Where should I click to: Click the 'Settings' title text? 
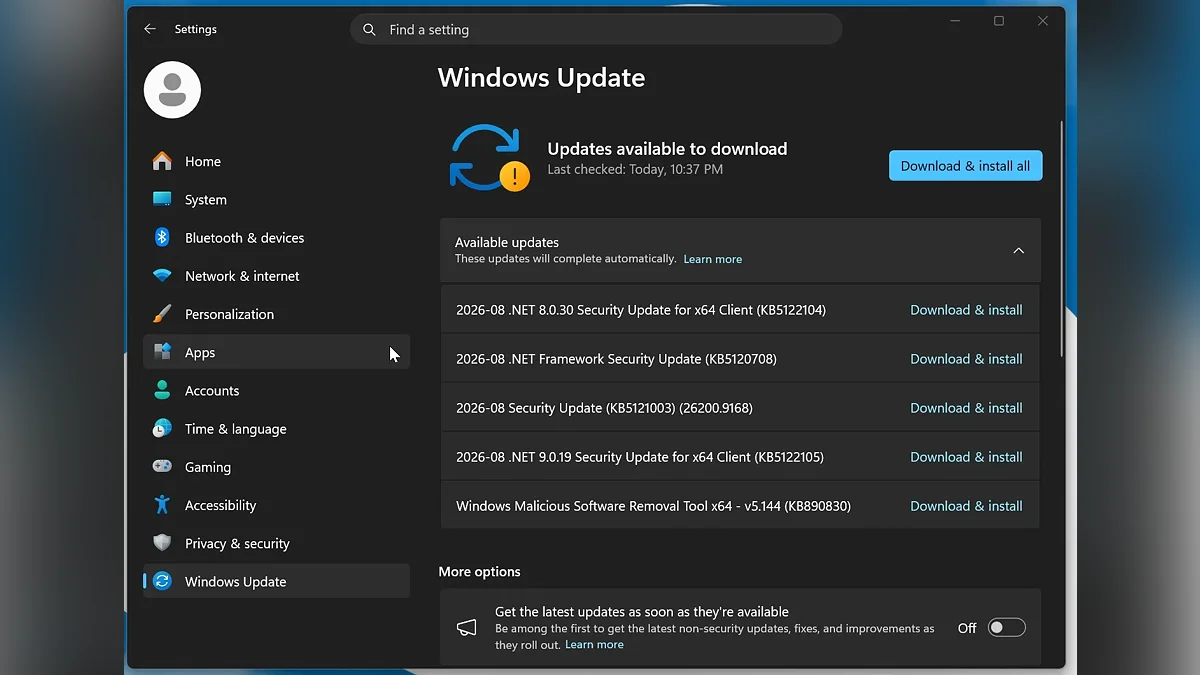coord(195,29)
